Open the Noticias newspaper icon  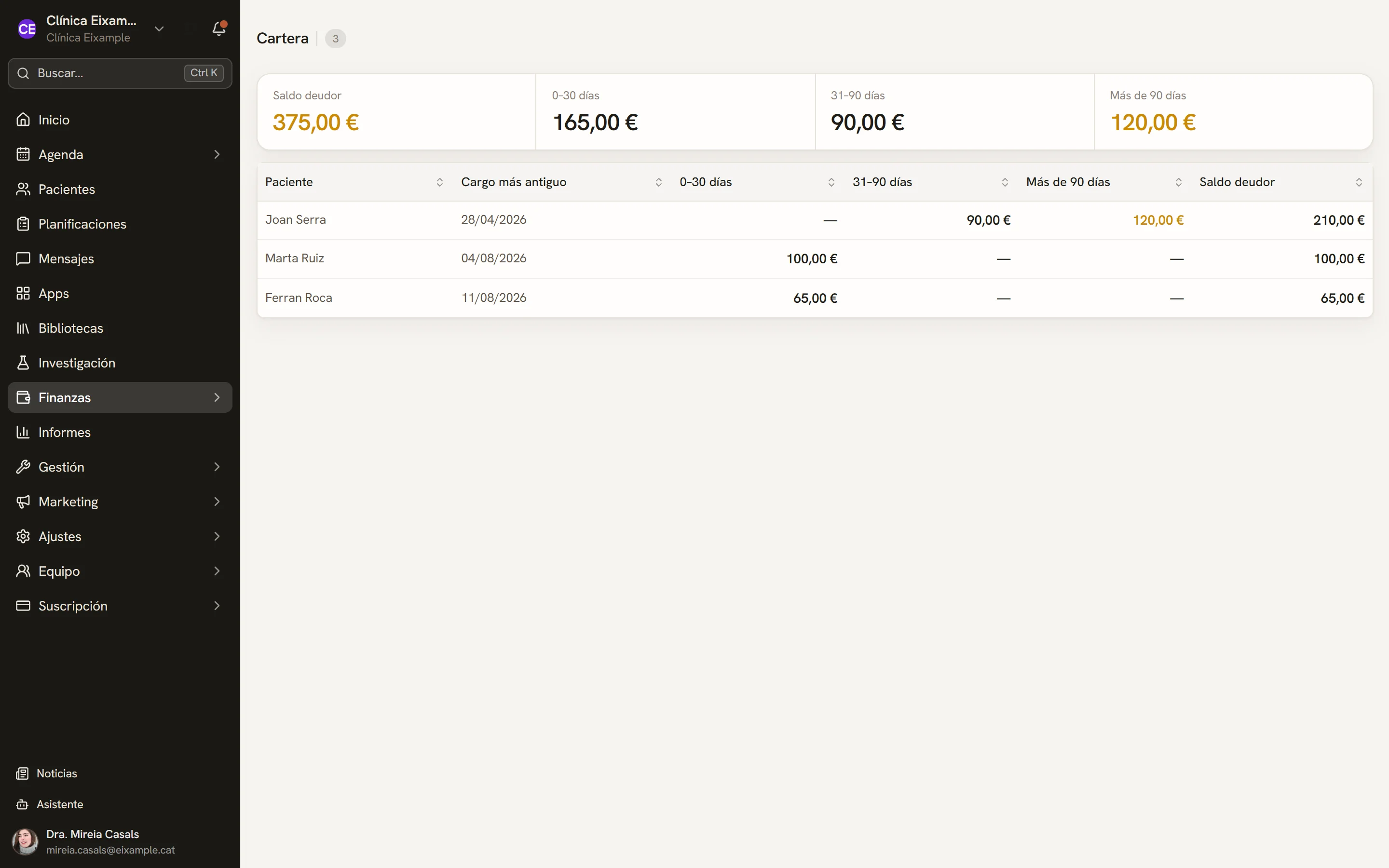22,773
